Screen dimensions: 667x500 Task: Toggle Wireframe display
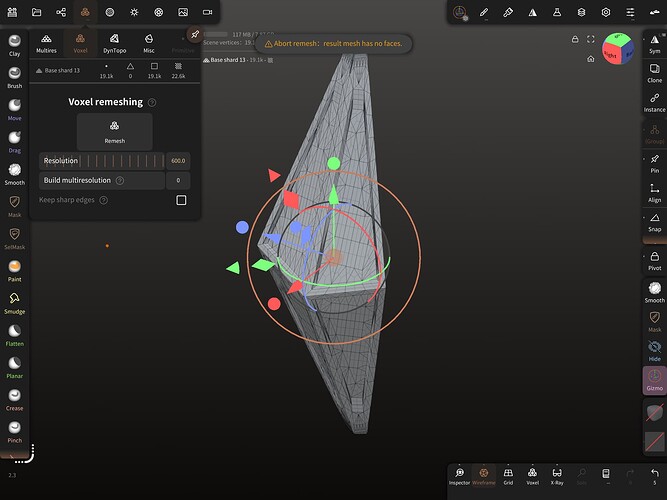click(x=484, y=477)
